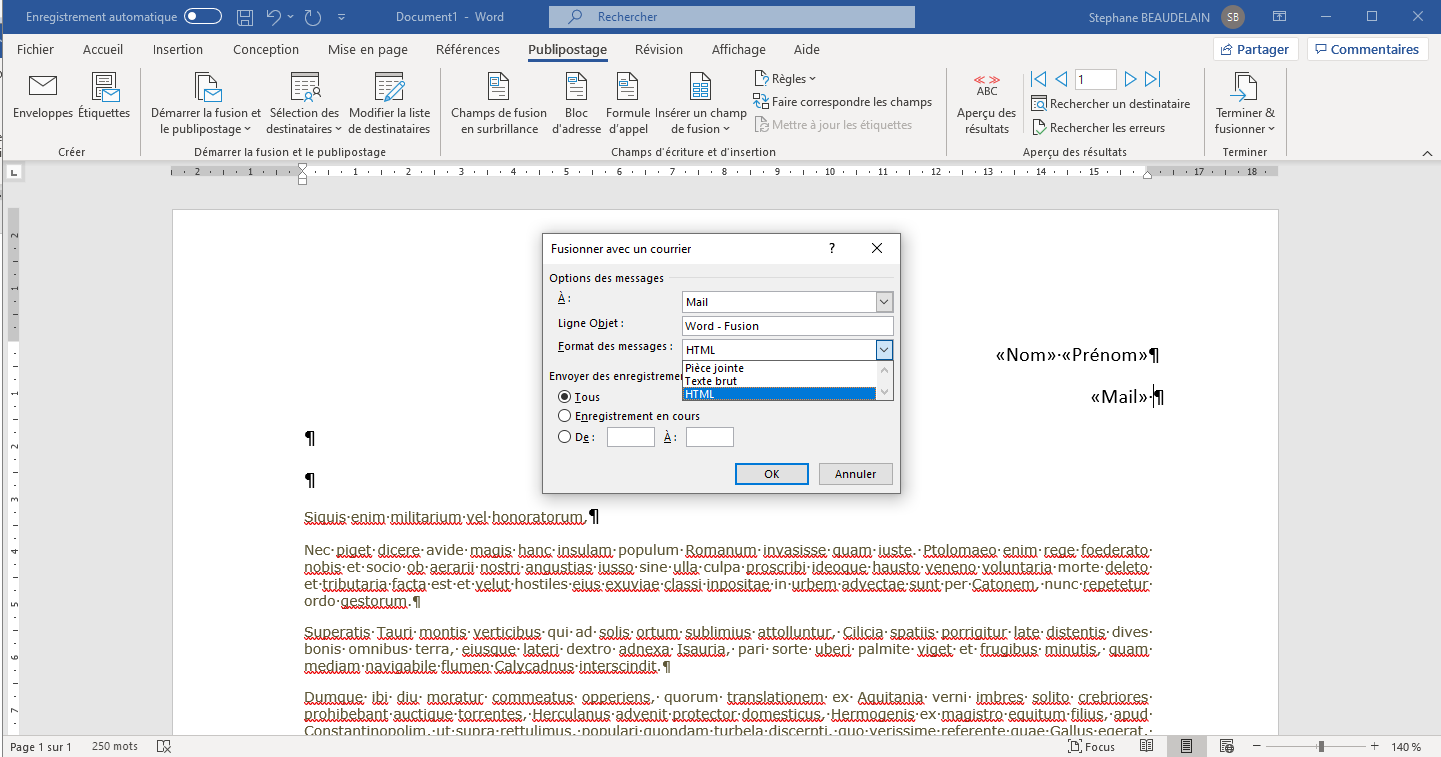Go to next record arrow in ribbon
1441x757 pixels.
tap(1130, 79)
